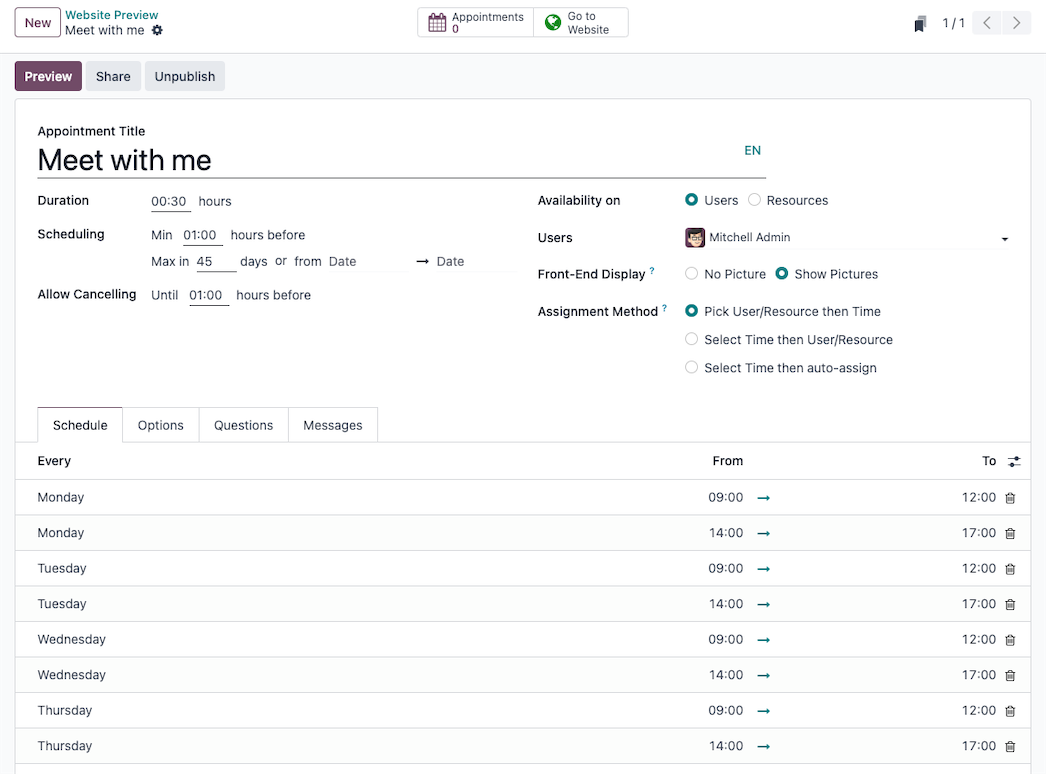Click the arrow pointing to the end Date field
The width and height of the screenshot is (1046, 774).
[x=423, y=261]
